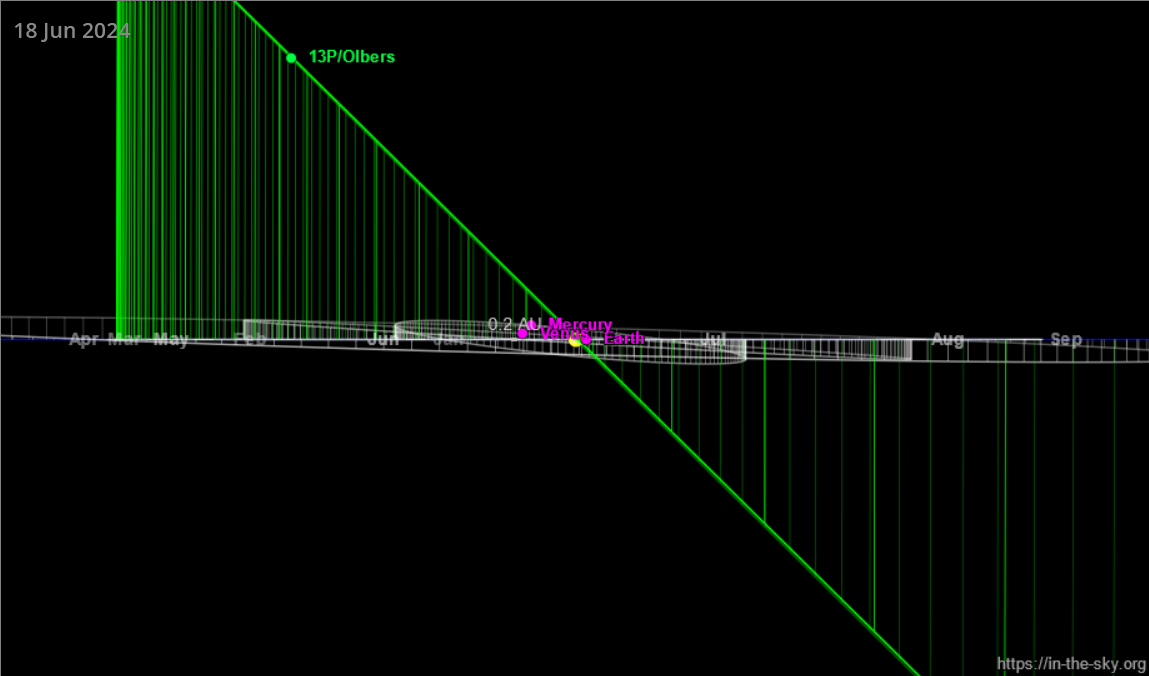Image resolution: width=1149 pixels, height=676 pixels.
Task: Open the in-the-sky.org link
Action: pyautogui.click(x=1073, y=664)
